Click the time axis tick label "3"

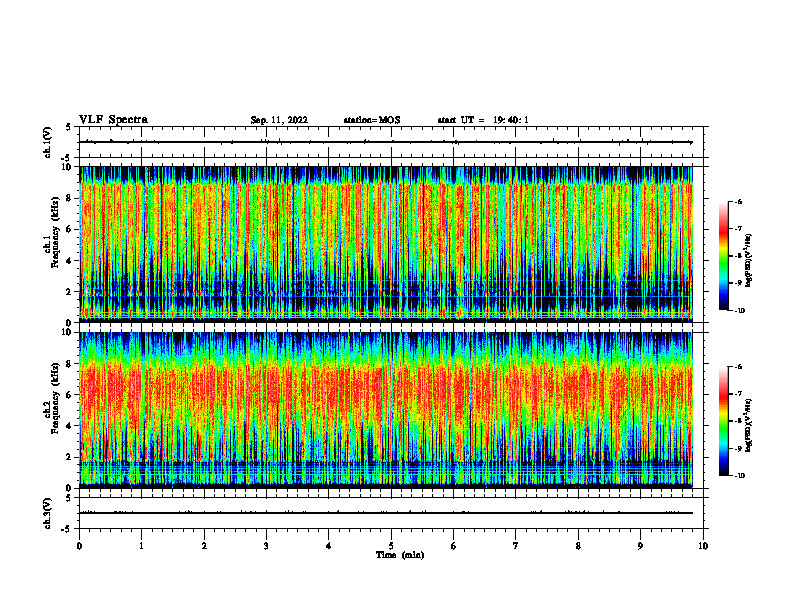coord(266,546)
